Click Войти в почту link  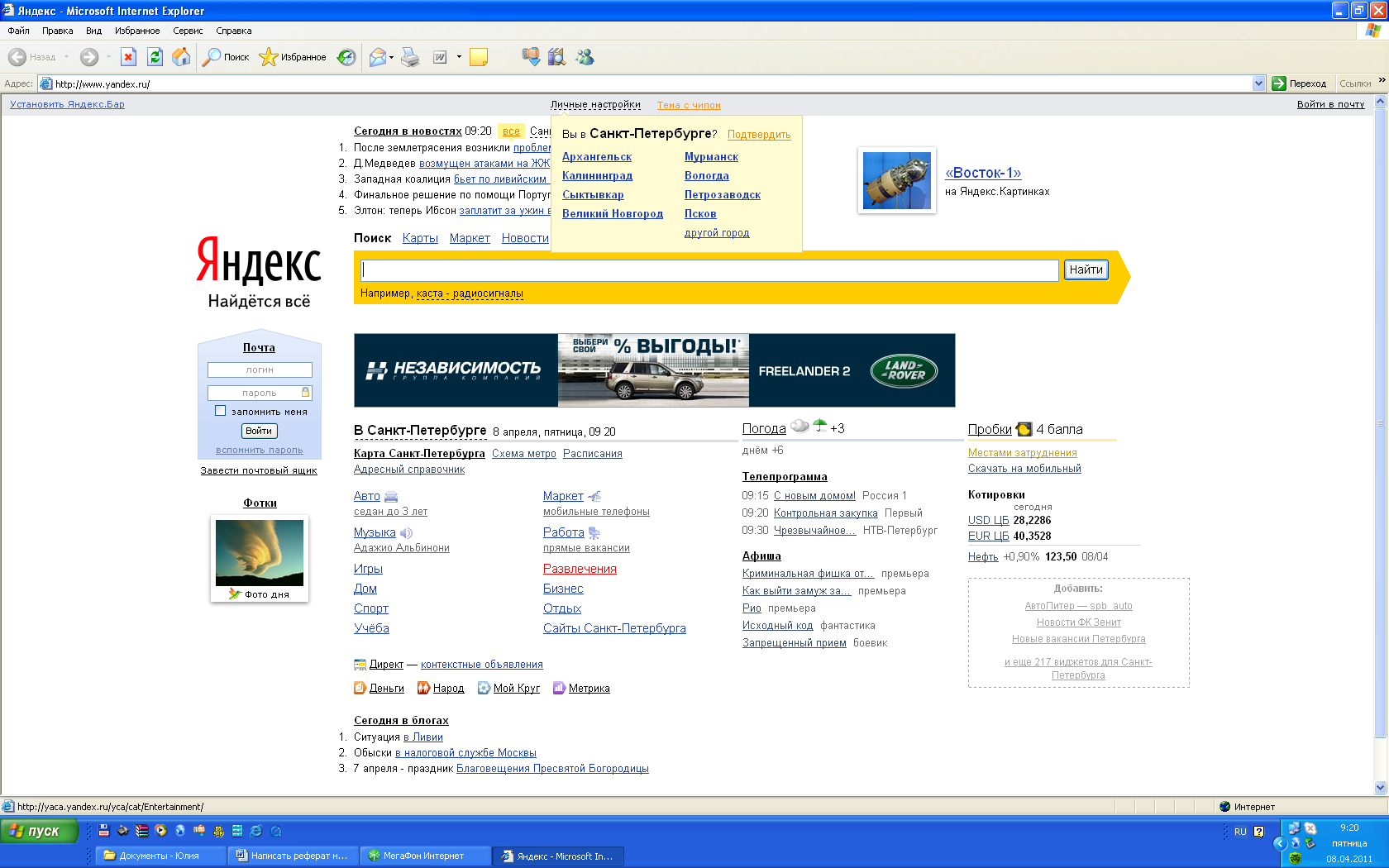coord(1330,104)
